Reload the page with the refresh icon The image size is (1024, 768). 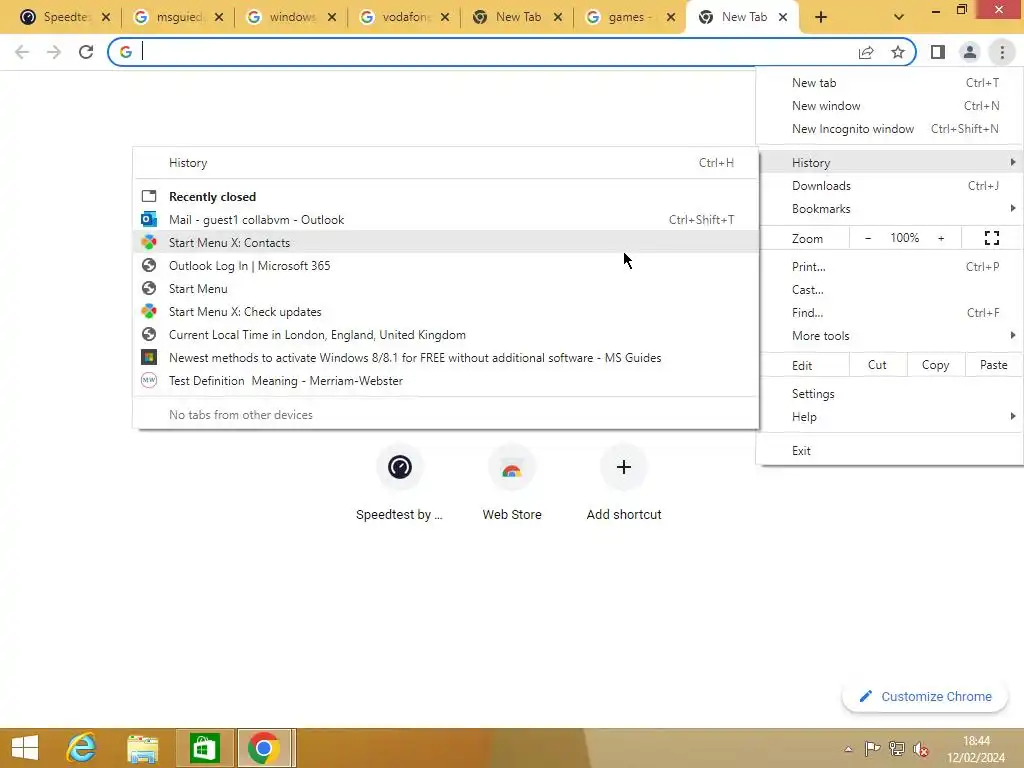coord(86,52)
